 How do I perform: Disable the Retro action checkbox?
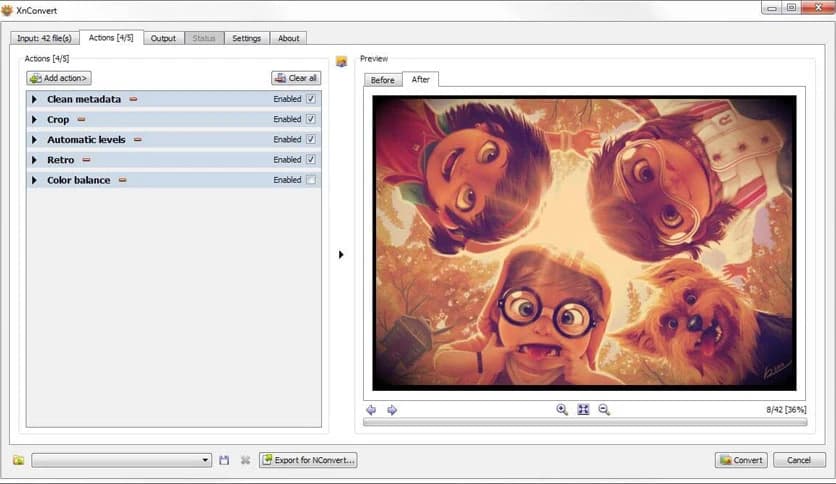[x=311, y=160]
